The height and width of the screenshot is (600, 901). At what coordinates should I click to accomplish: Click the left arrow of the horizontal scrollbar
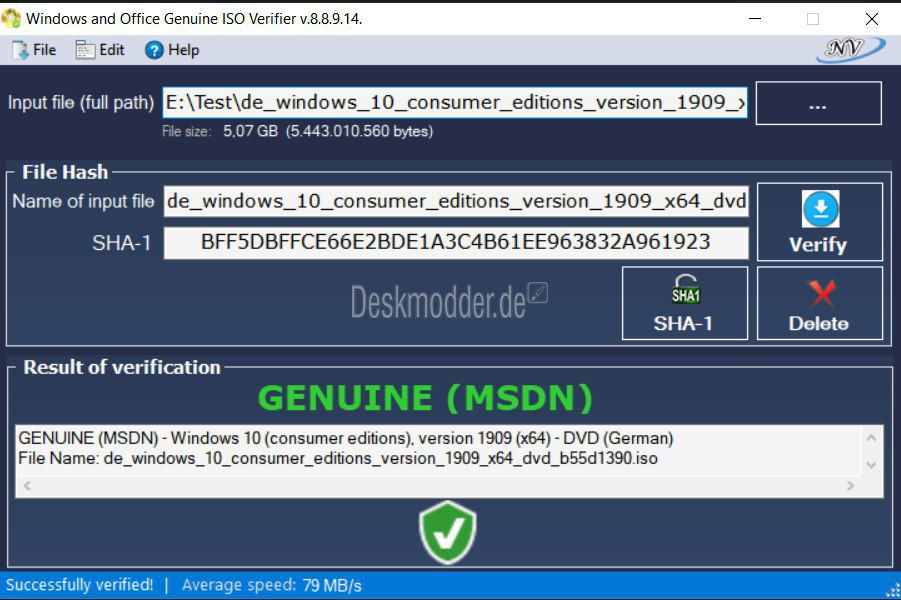pos(27,486)
